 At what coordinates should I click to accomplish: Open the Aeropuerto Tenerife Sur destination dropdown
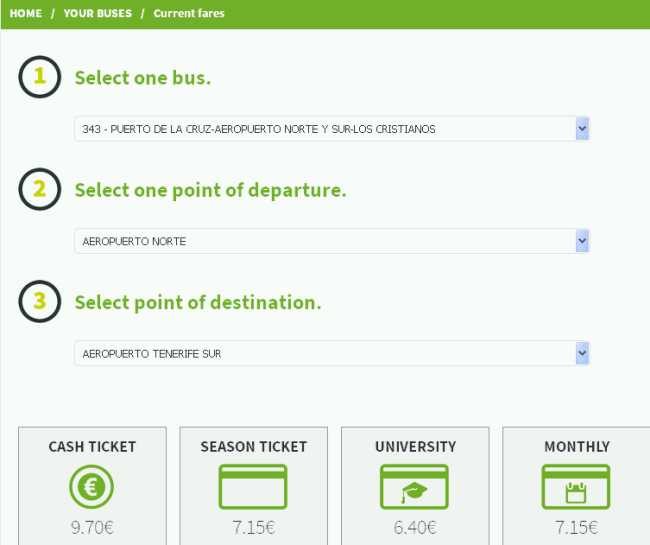332,353
